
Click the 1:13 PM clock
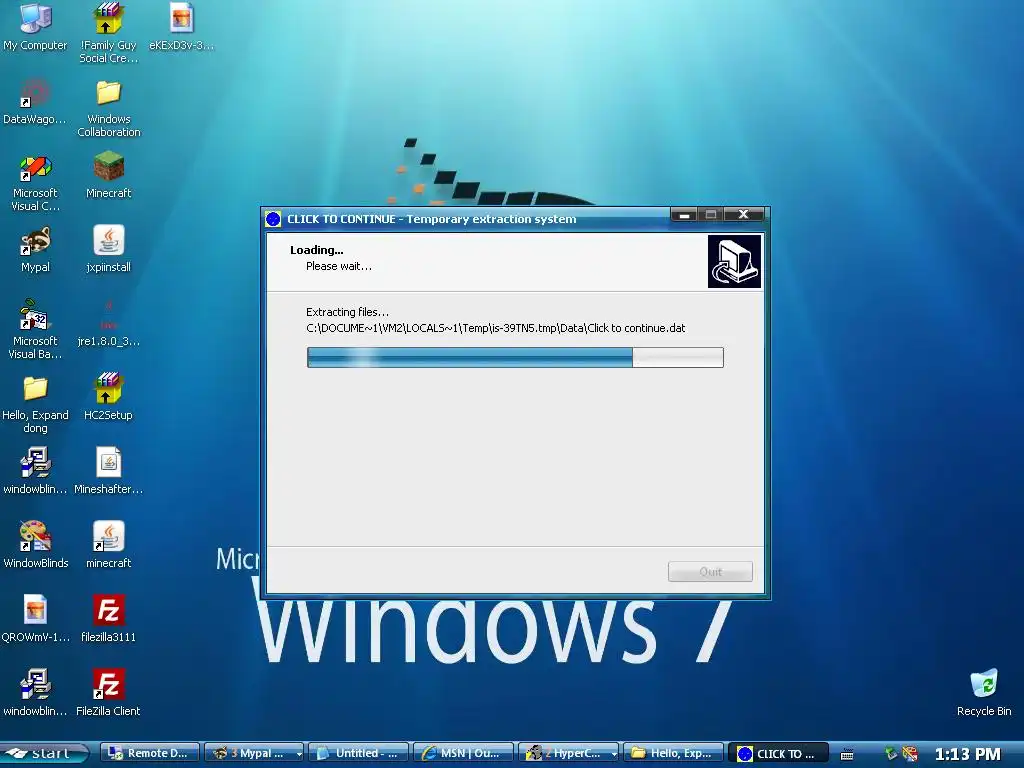(967, 754)
